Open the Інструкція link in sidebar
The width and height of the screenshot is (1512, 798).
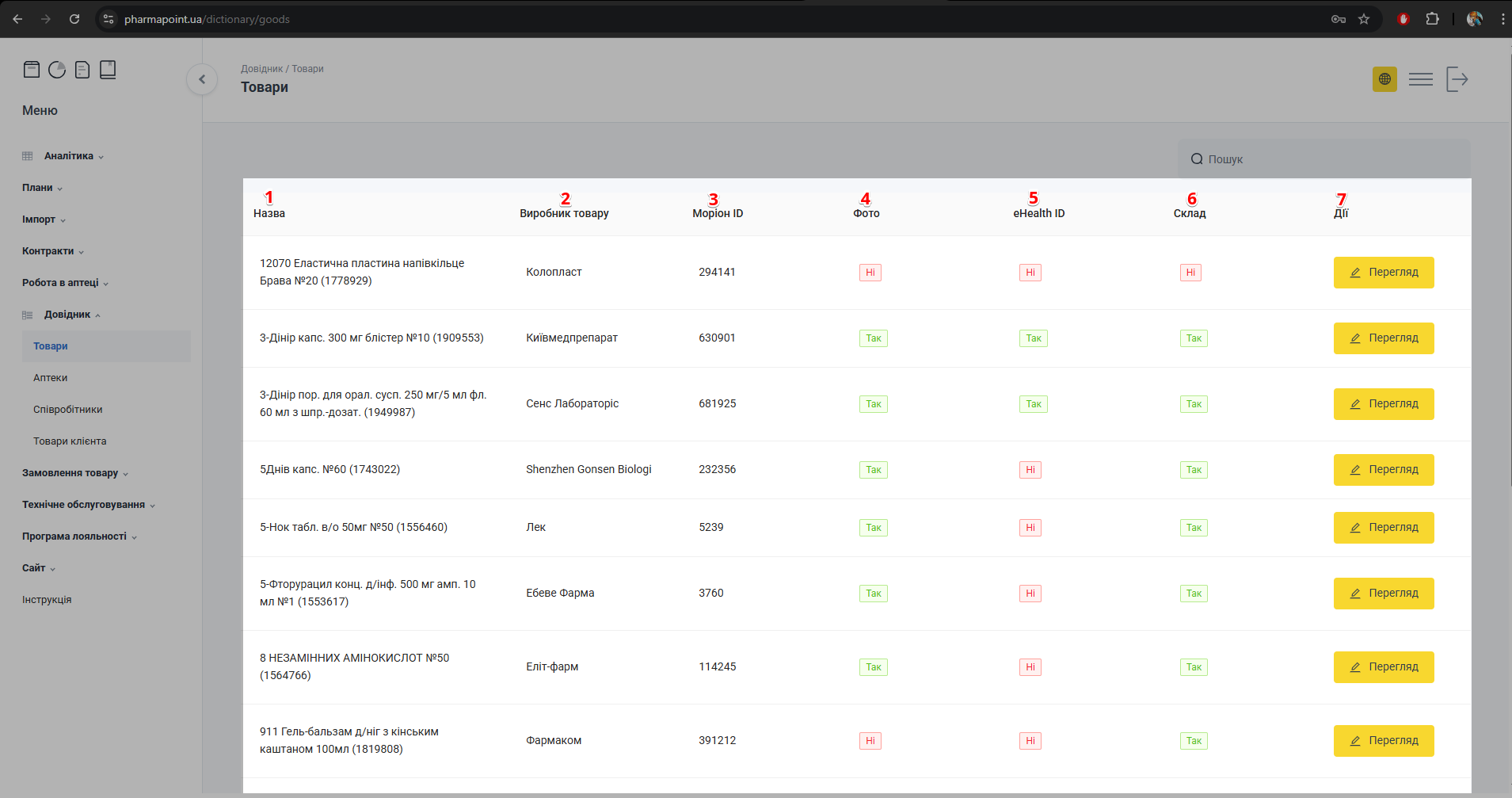[47, 600]
